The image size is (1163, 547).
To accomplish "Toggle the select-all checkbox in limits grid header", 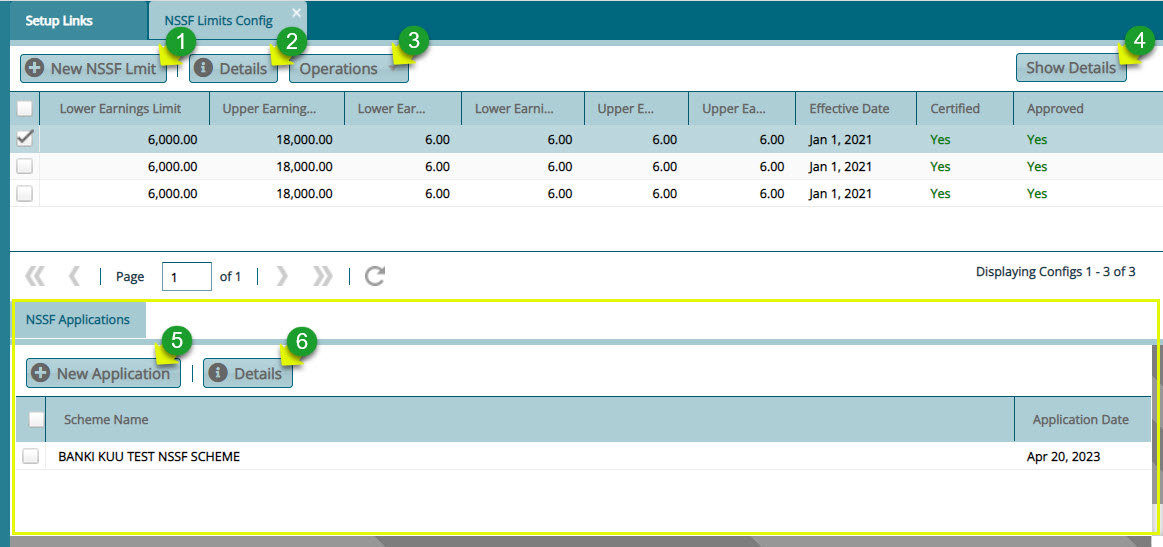I will click(x=24, y=108).
